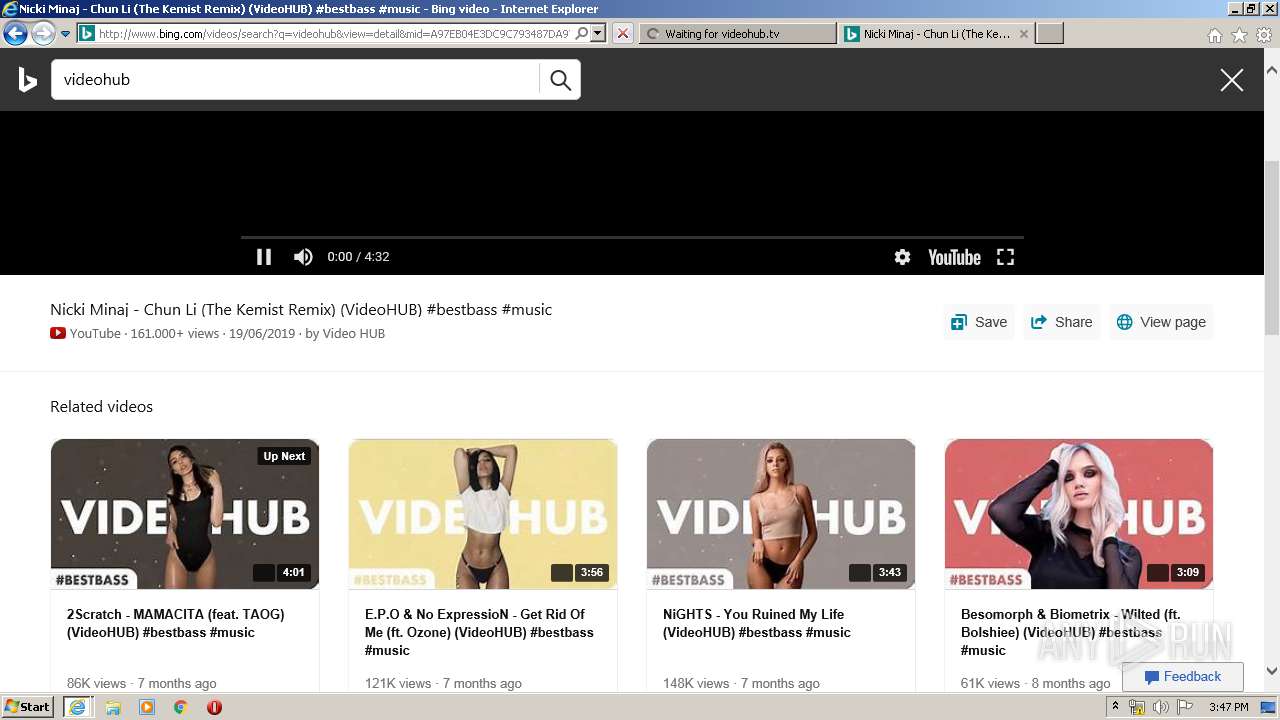Open Internet Explorer Tools gear
The height and width of the screenshot is (720, 1280).
point(1264,35)
